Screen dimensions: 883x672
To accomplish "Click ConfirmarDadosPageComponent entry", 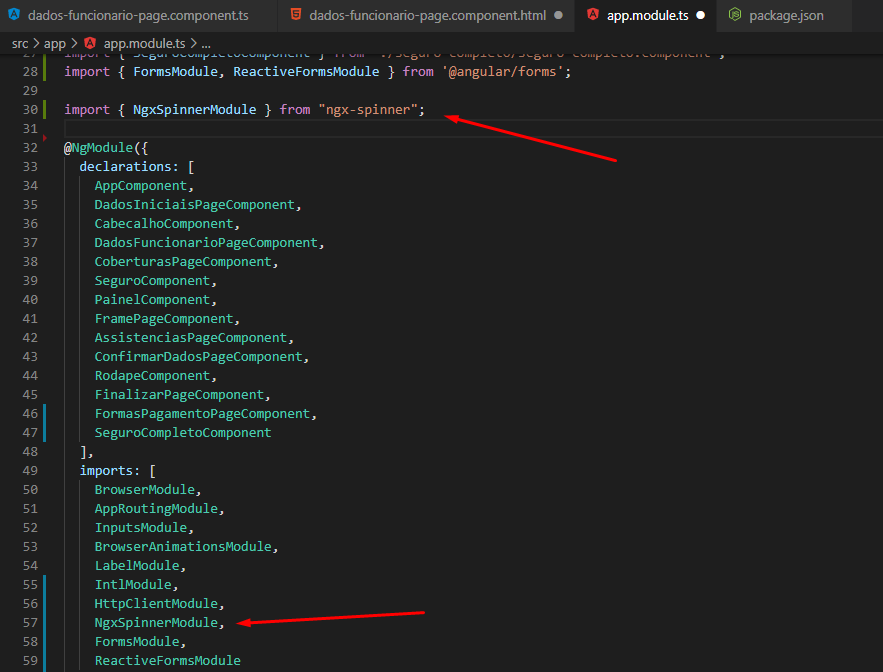I will [198, 357].
